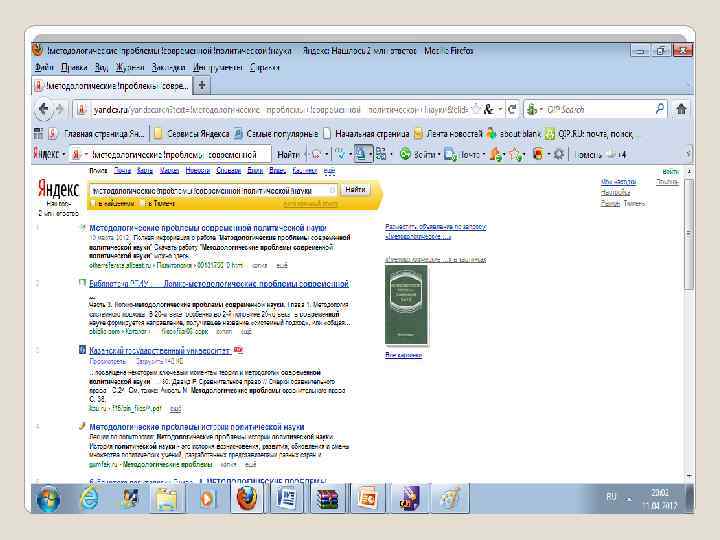Viewport: 720px width, 540px height.
Task: Open the Инструменты menu
Action: 218,67
